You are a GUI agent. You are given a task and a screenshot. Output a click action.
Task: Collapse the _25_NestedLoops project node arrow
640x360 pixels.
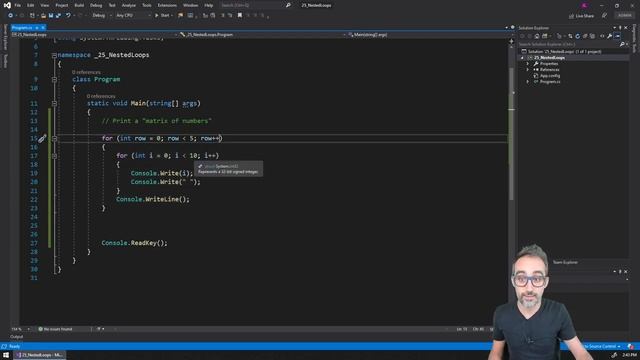(522, 58)
